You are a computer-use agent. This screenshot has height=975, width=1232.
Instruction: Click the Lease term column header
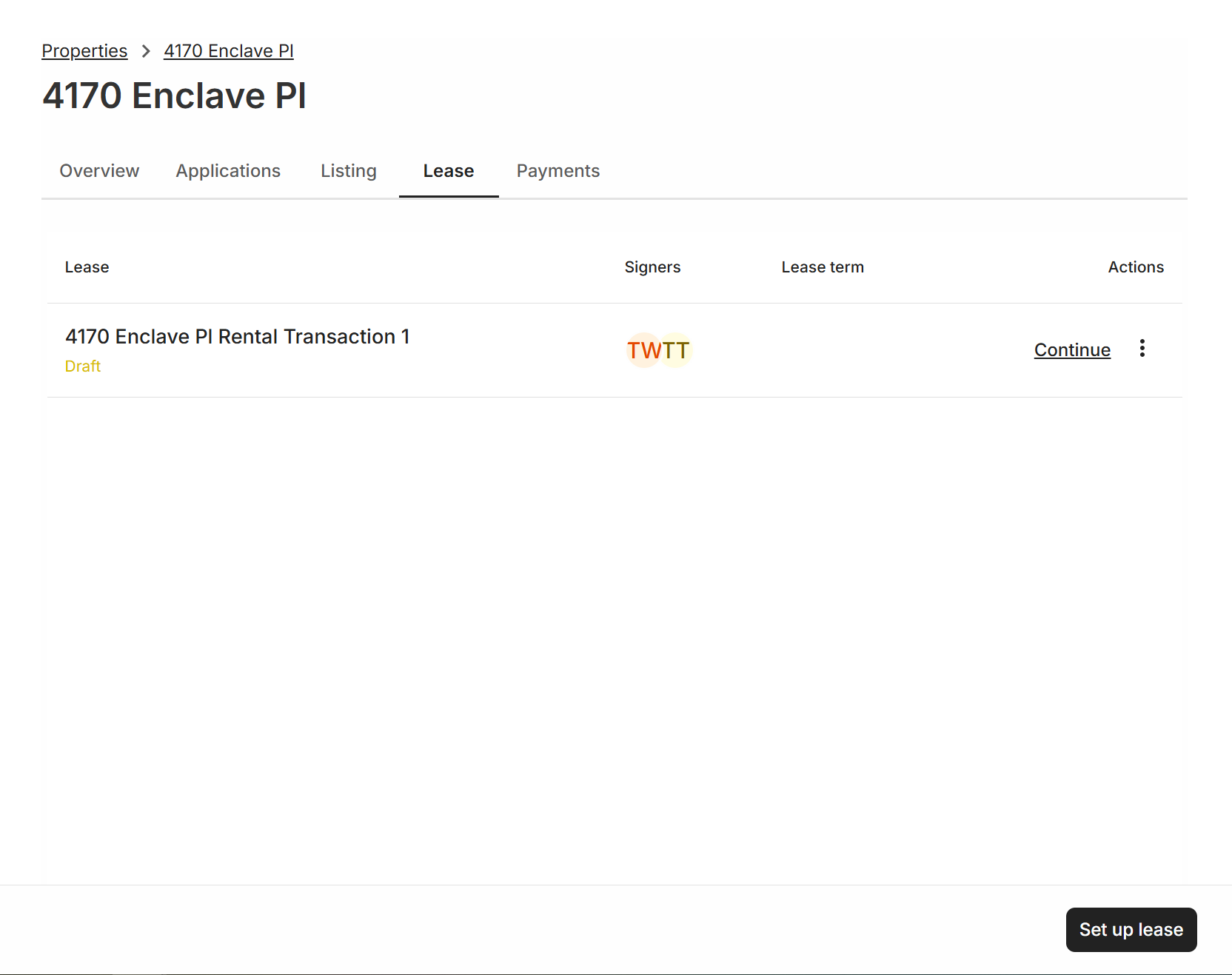click(822, 267)
